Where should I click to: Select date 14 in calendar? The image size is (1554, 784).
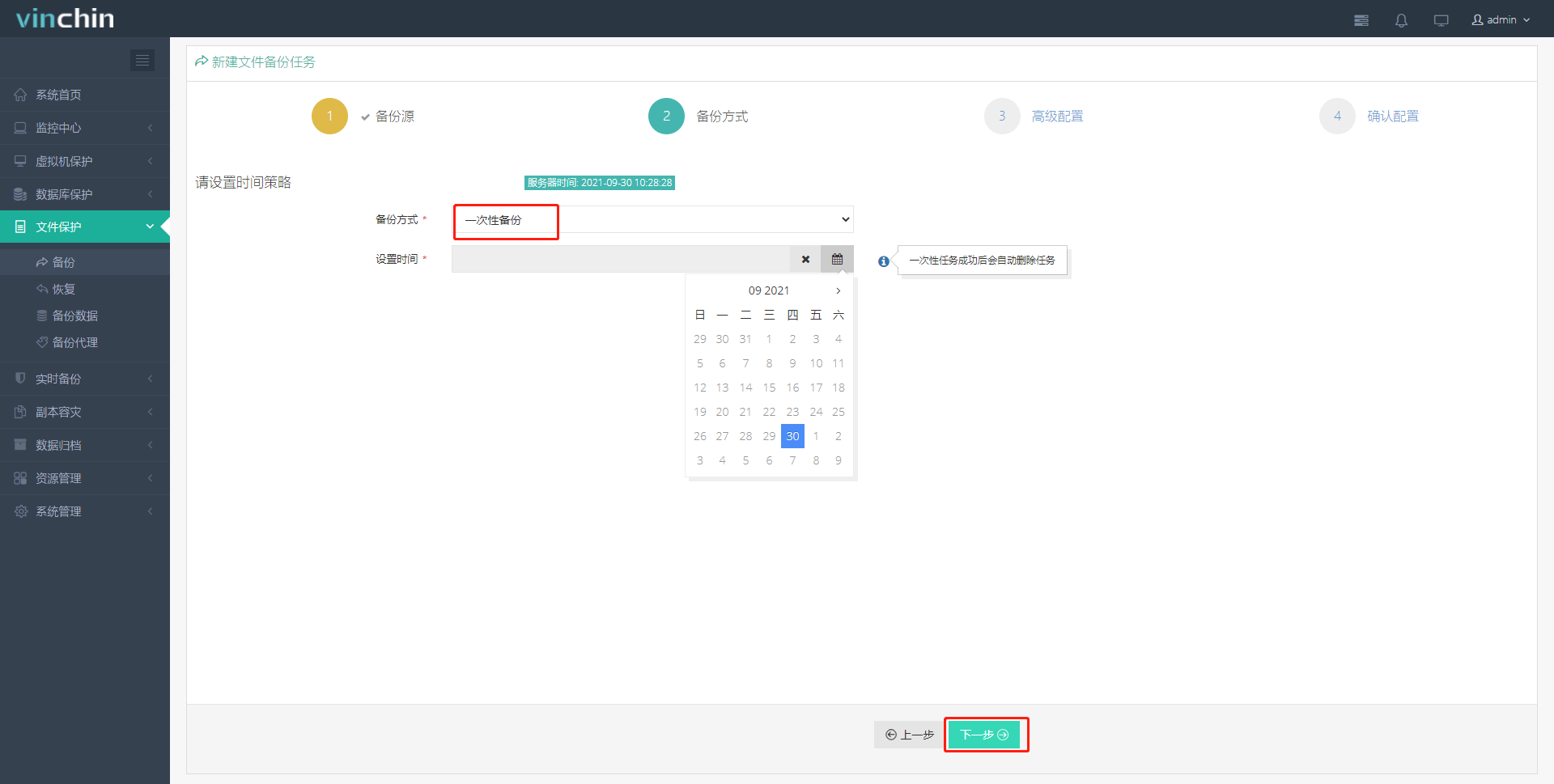(x=745, y=388)
